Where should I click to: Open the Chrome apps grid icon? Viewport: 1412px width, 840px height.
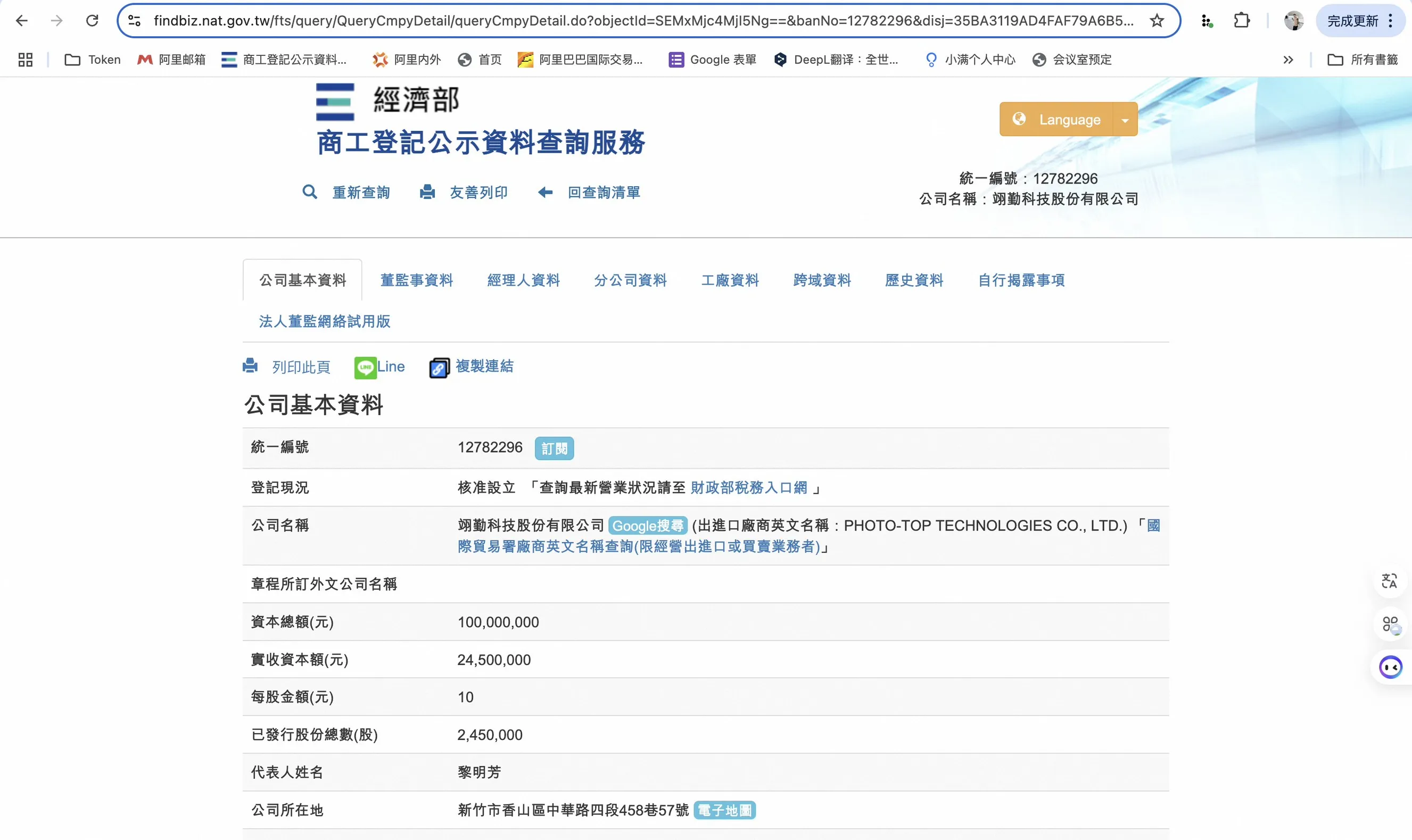pos(26,60)
